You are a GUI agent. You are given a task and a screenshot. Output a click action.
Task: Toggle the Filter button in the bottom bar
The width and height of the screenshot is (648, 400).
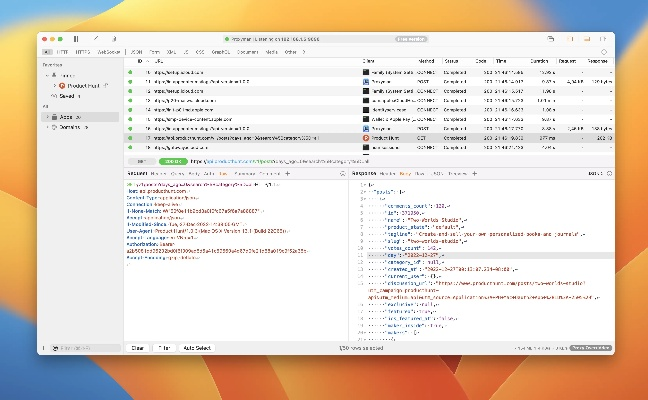coord(163,347)
